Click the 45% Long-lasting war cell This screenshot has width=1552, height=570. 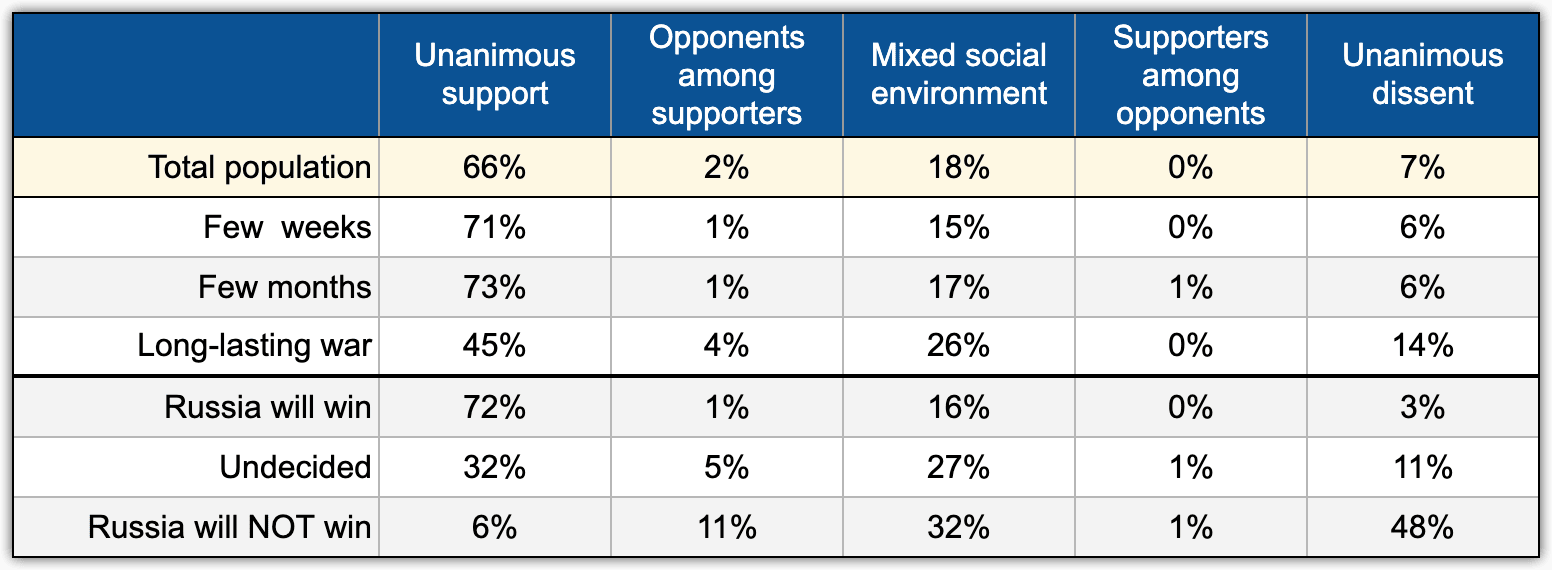click(495, 347)
